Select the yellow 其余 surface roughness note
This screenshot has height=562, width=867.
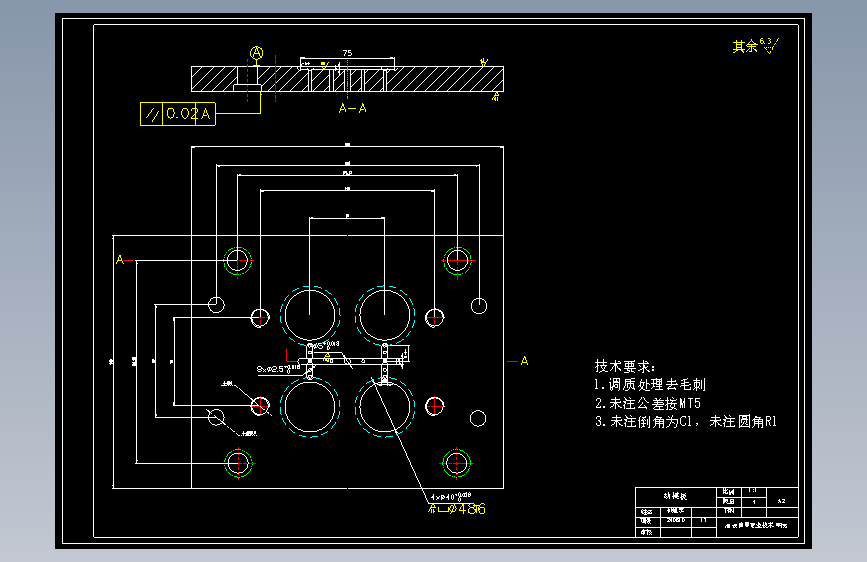755,46
